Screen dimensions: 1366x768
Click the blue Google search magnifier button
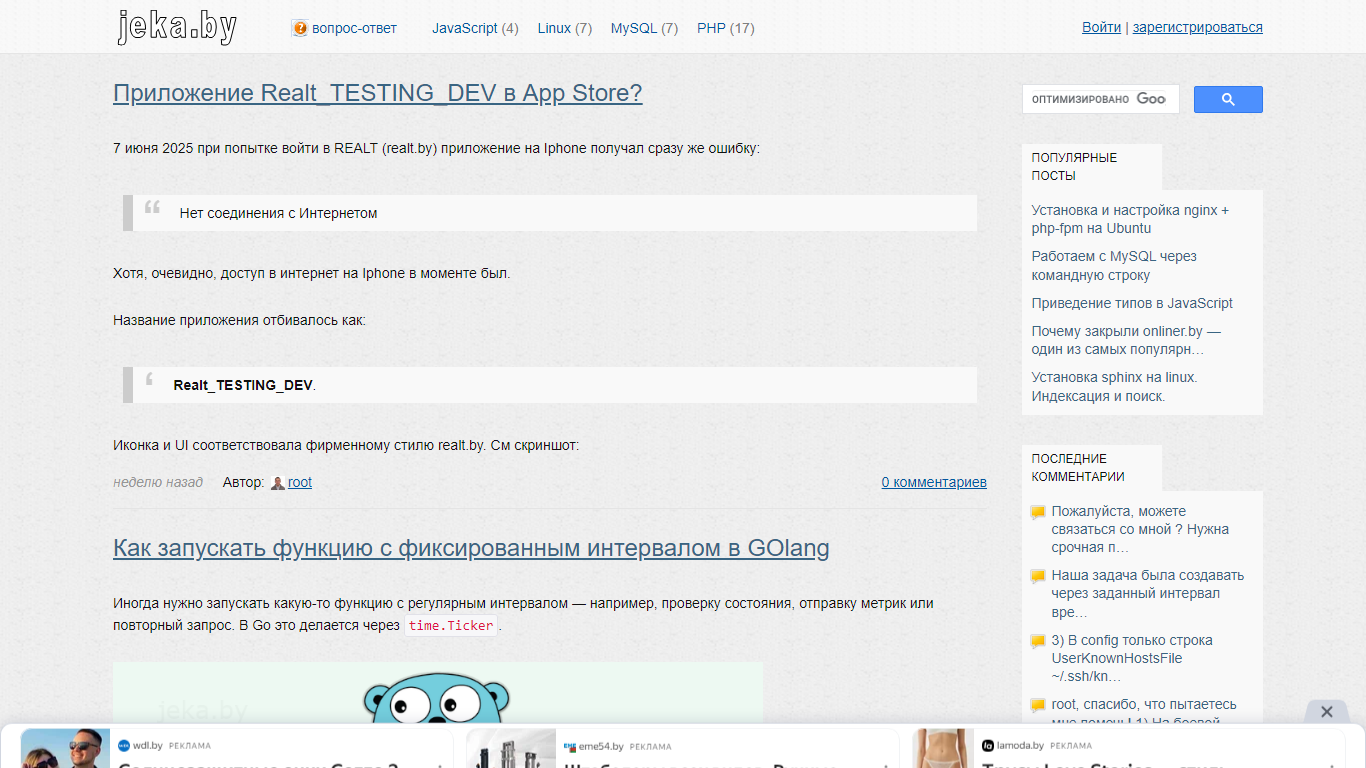(x=1228, y=99)
